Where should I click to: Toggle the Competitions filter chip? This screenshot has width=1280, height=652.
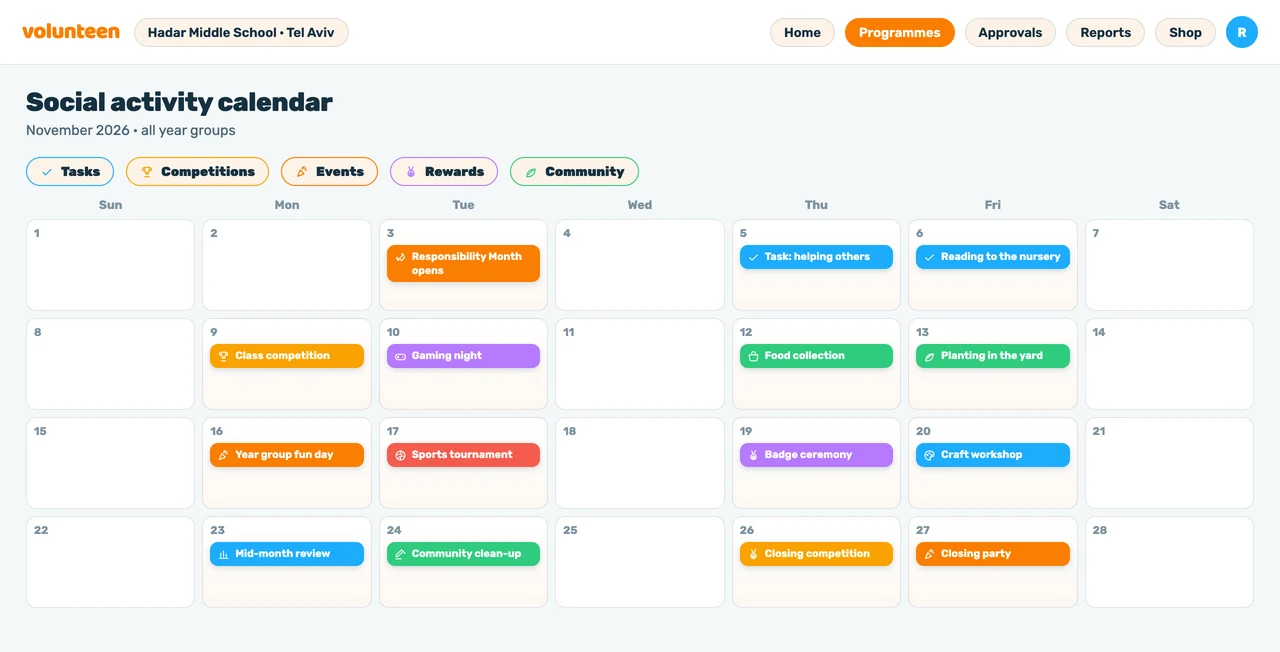click(x=197, y=172)
